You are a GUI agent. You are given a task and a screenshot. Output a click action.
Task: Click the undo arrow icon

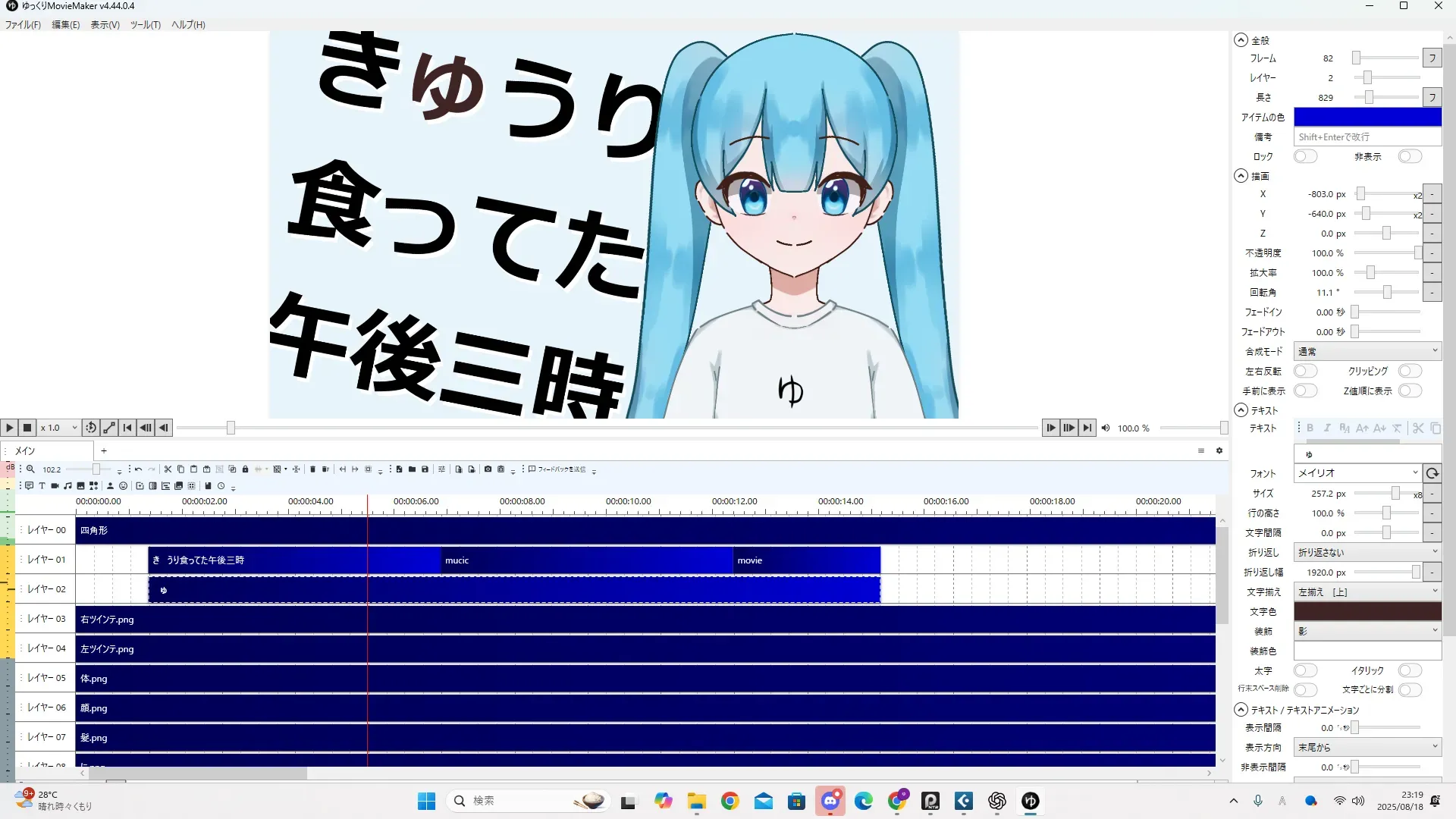click(138, 469)
